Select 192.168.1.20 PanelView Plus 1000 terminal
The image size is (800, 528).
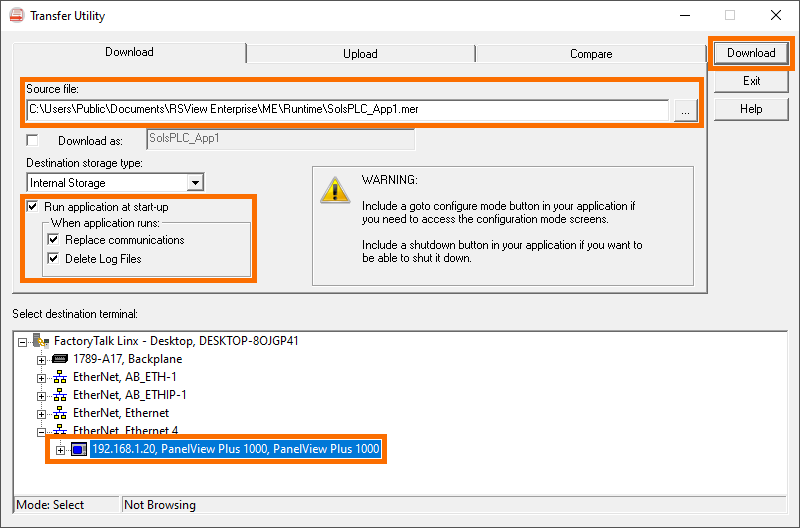tap(236, 449)
